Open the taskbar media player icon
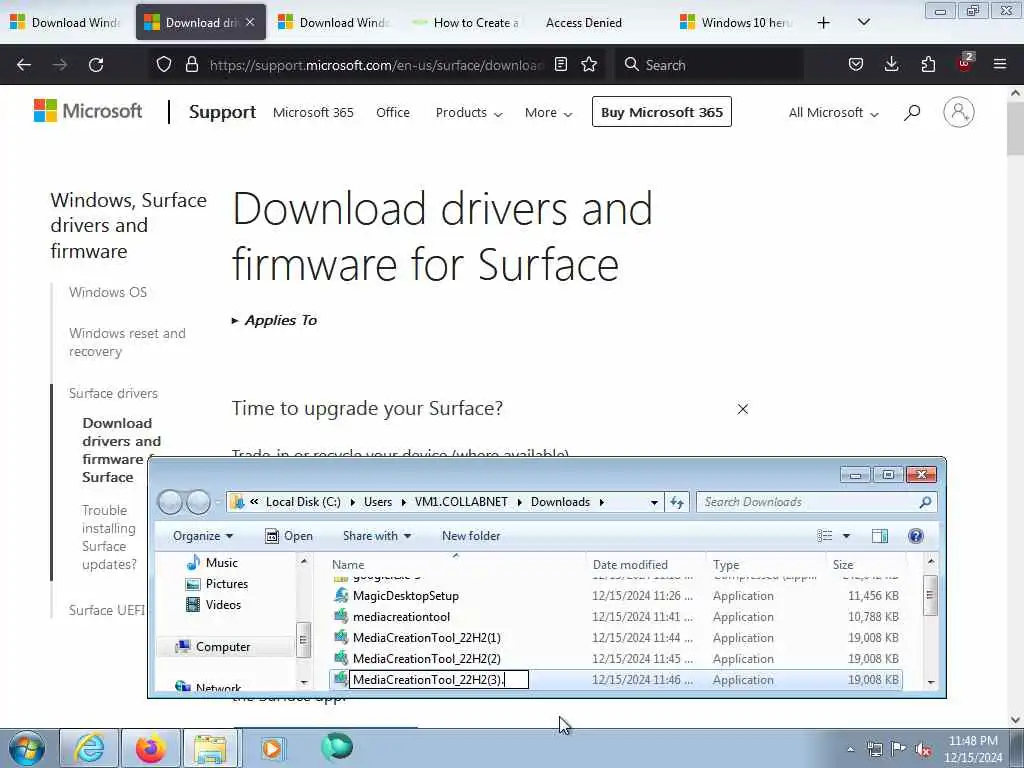 coord(272,748)
